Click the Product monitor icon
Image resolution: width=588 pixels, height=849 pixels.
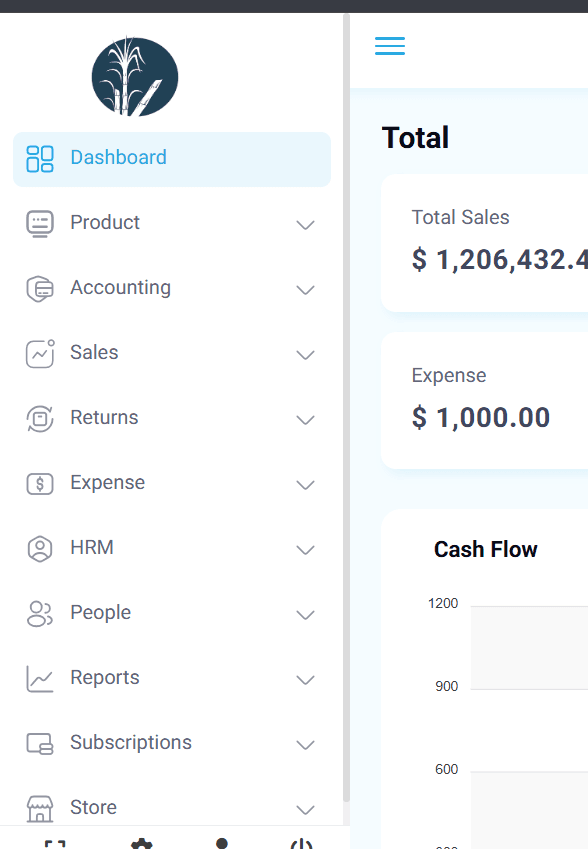click(40, 224)
